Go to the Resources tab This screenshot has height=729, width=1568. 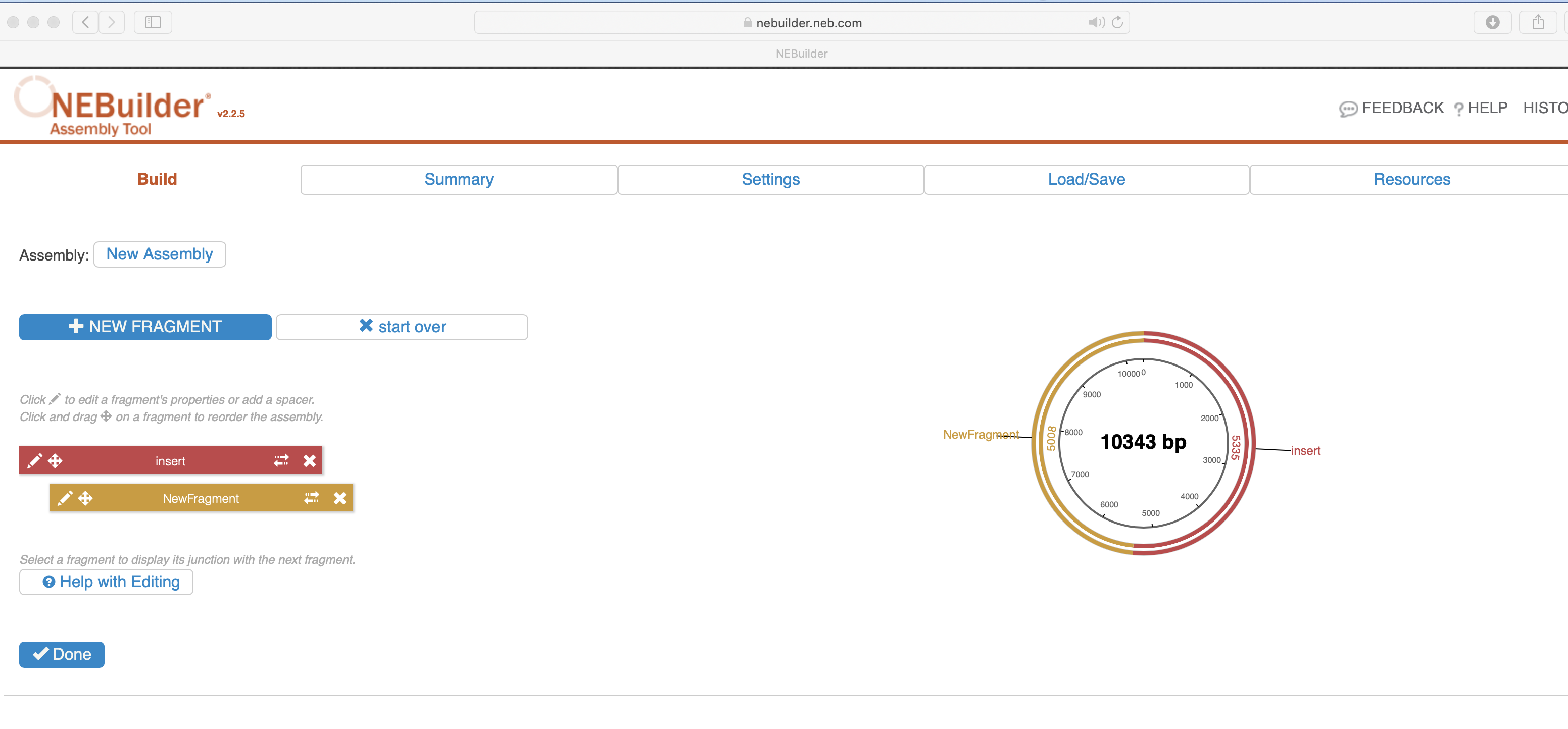point(1411,180)
